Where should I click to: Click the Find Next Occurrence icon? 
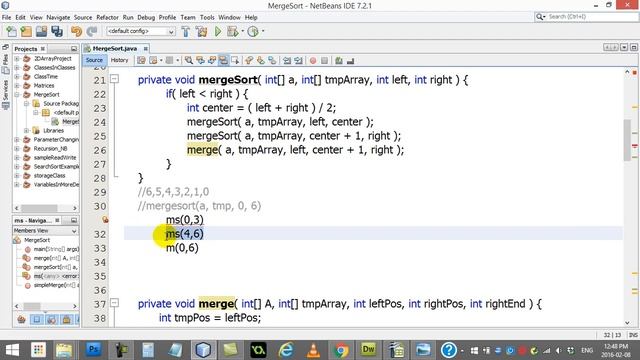click(x=212, y=60)
